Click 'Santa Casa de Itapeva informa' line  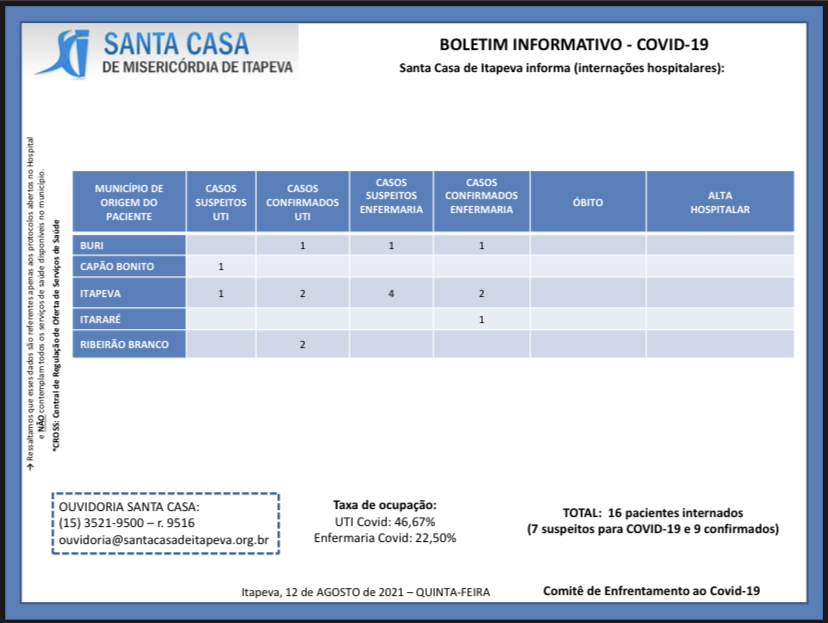click(x=562, y=68)
